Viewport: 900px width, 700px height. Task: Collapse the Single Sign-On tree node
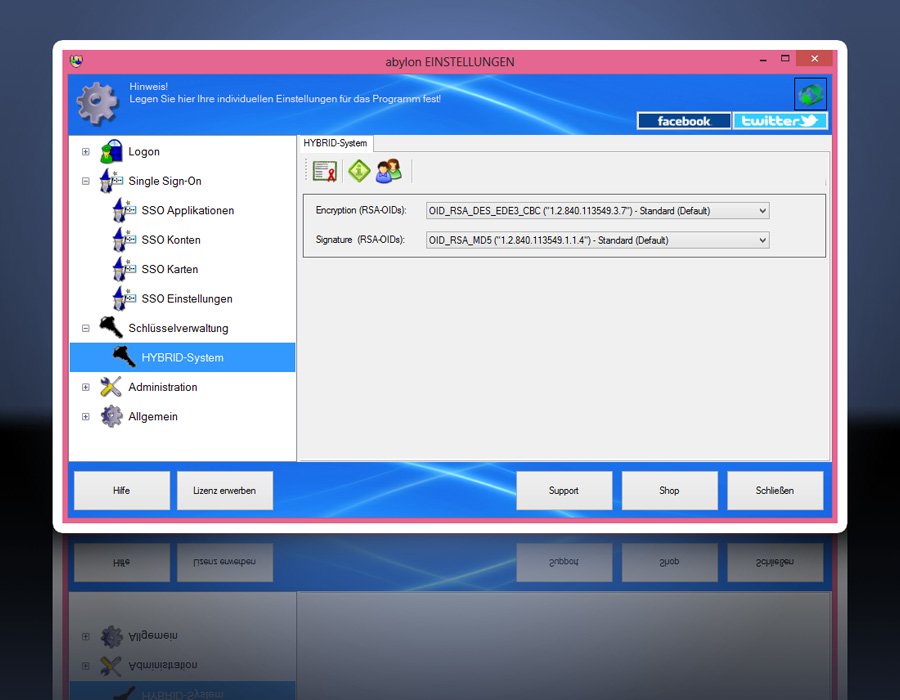click(86, 181)
